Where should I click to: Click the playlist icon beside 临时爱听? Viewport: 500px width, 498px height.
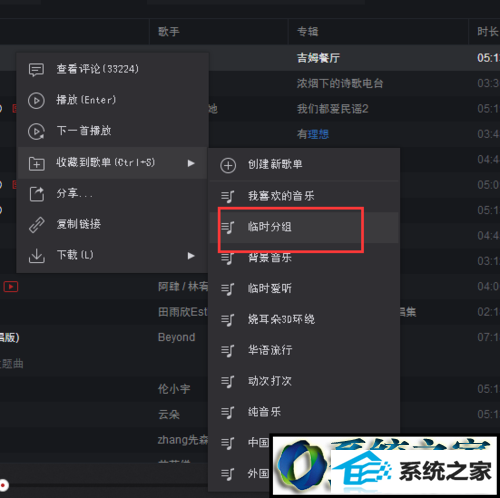(228, 289)
